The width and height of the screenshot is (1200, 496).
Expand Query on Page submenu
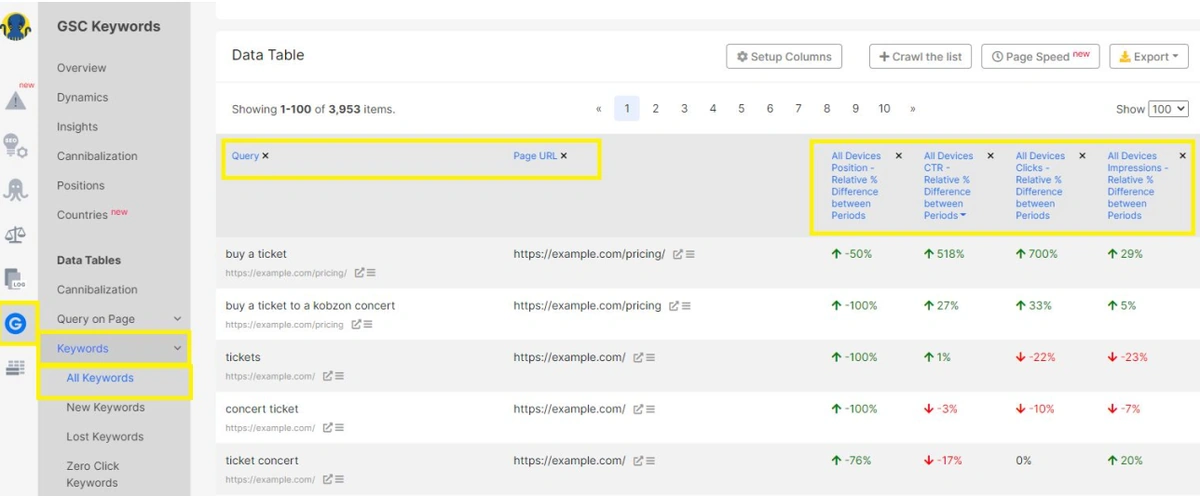click(x=178, y=319)
